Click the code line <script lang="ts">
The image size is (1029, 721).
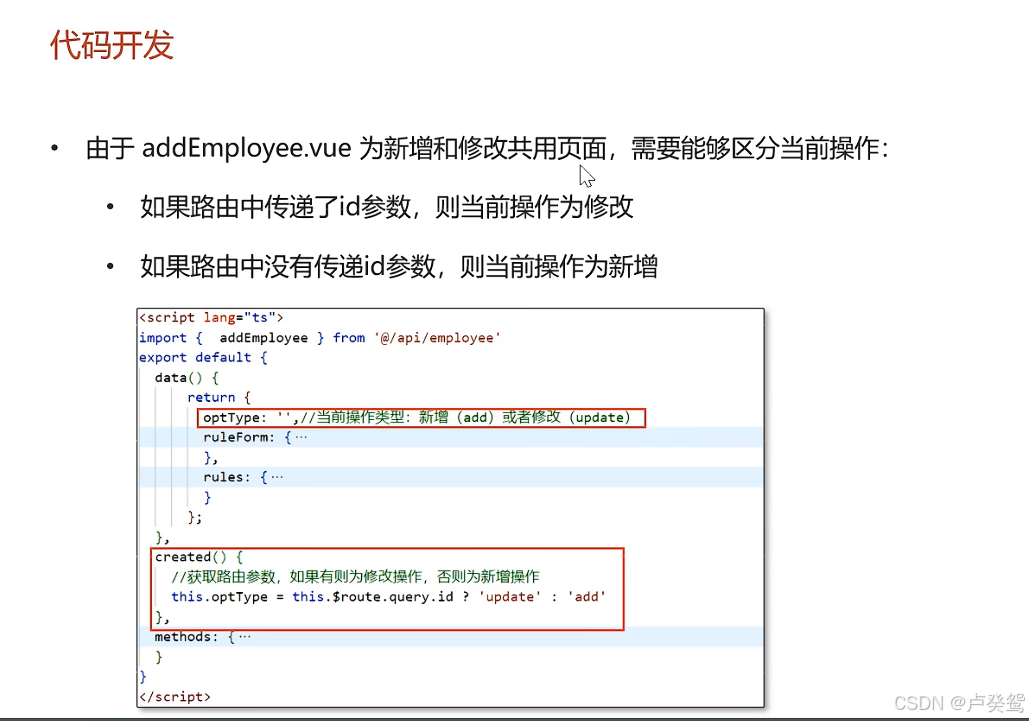211,318
